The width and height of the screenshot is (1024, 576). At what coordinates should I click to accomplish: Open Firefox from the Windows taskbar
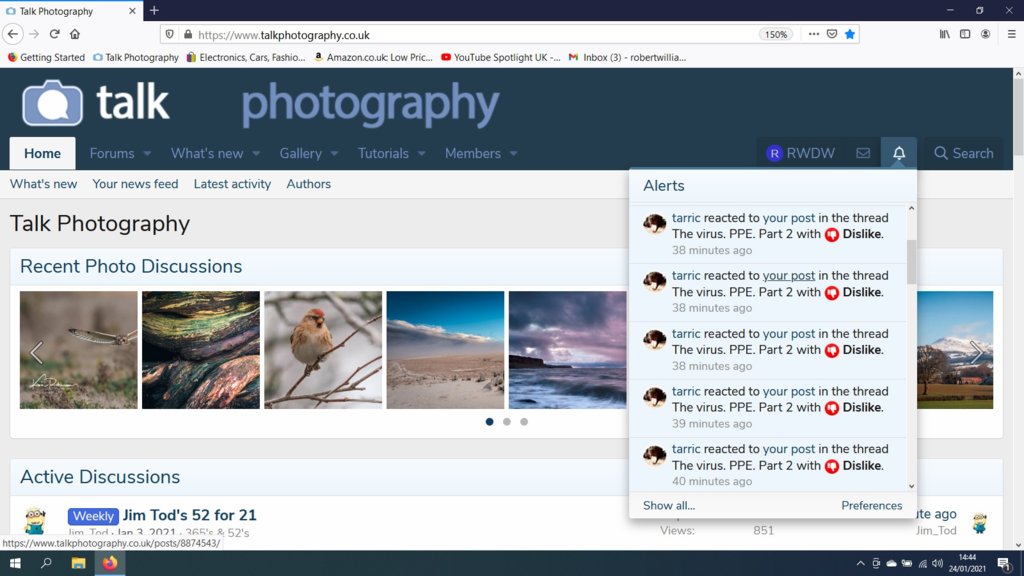(110, 563)
